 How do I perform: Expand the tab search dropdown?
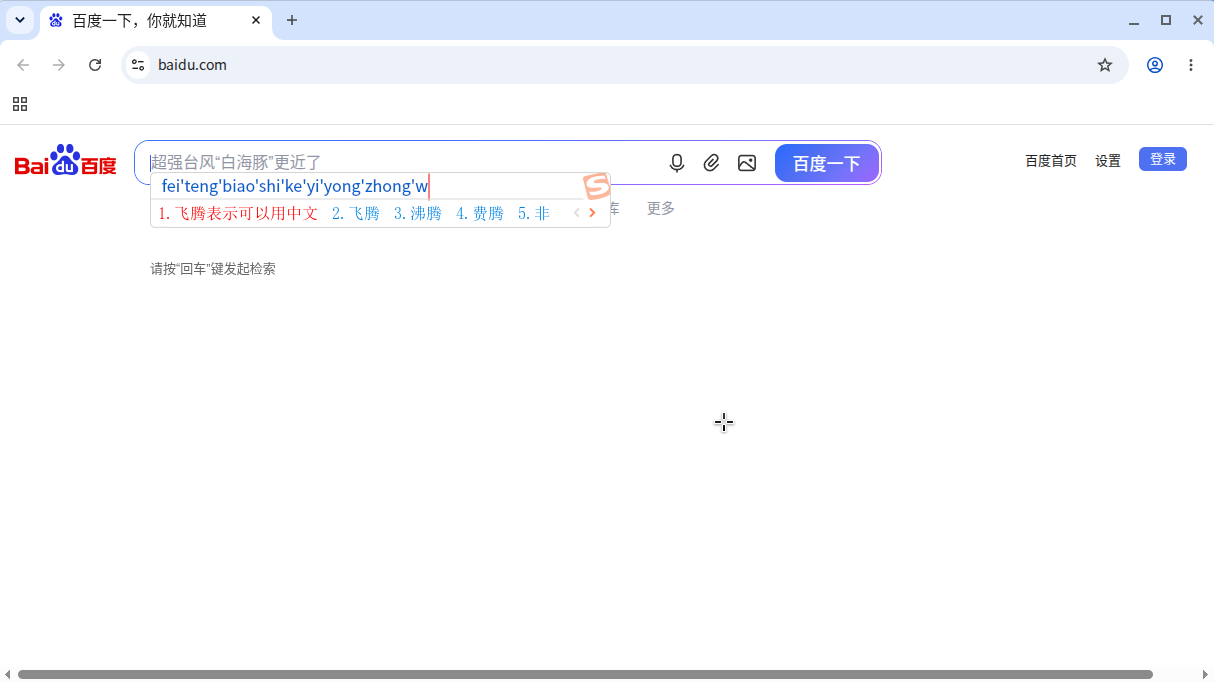[x=20, y=20]
